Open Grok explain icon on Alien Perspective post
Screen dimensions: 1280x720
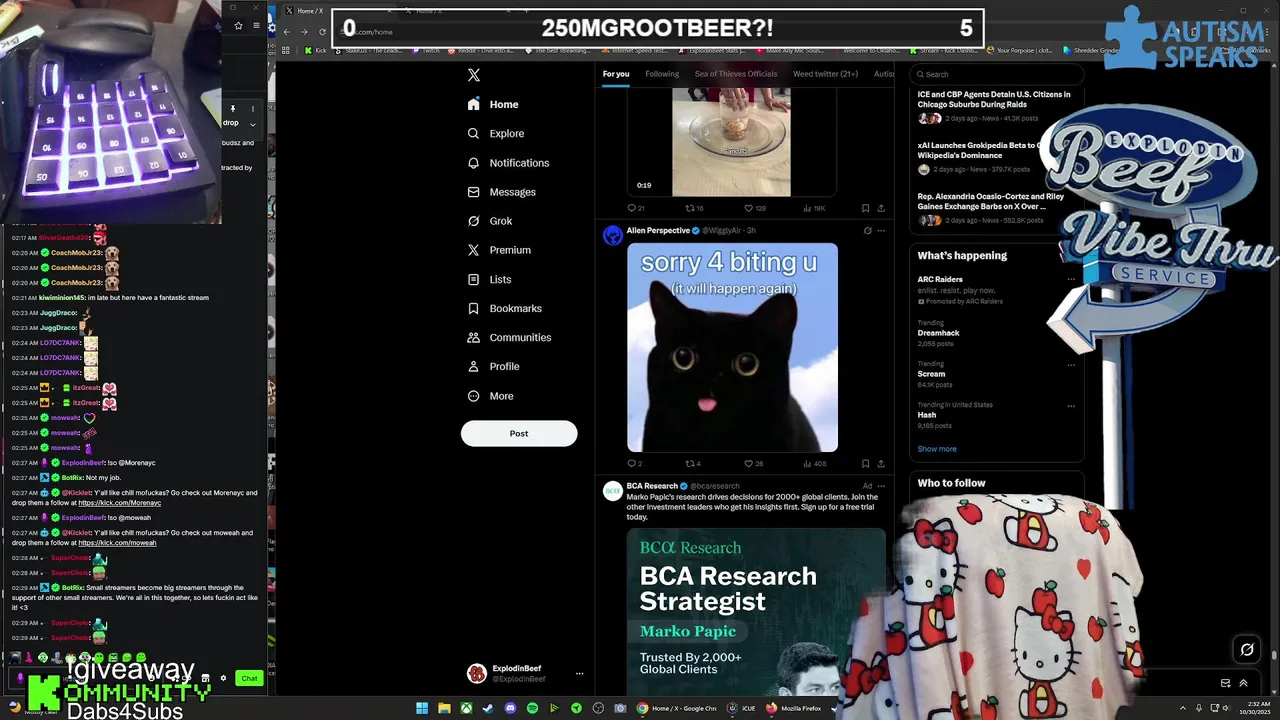(x=867, y=231)
